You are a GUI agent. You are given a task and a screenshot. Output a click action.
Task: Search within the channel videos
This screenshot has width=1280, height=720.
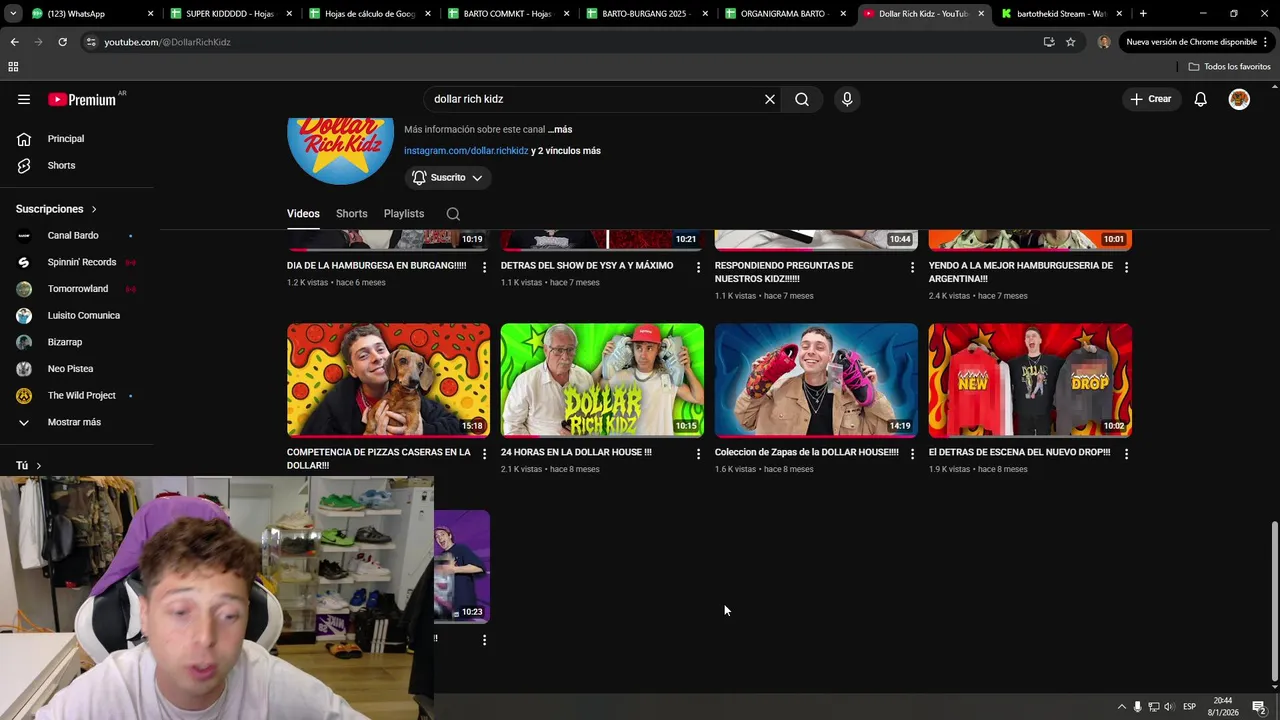(453, 214)
